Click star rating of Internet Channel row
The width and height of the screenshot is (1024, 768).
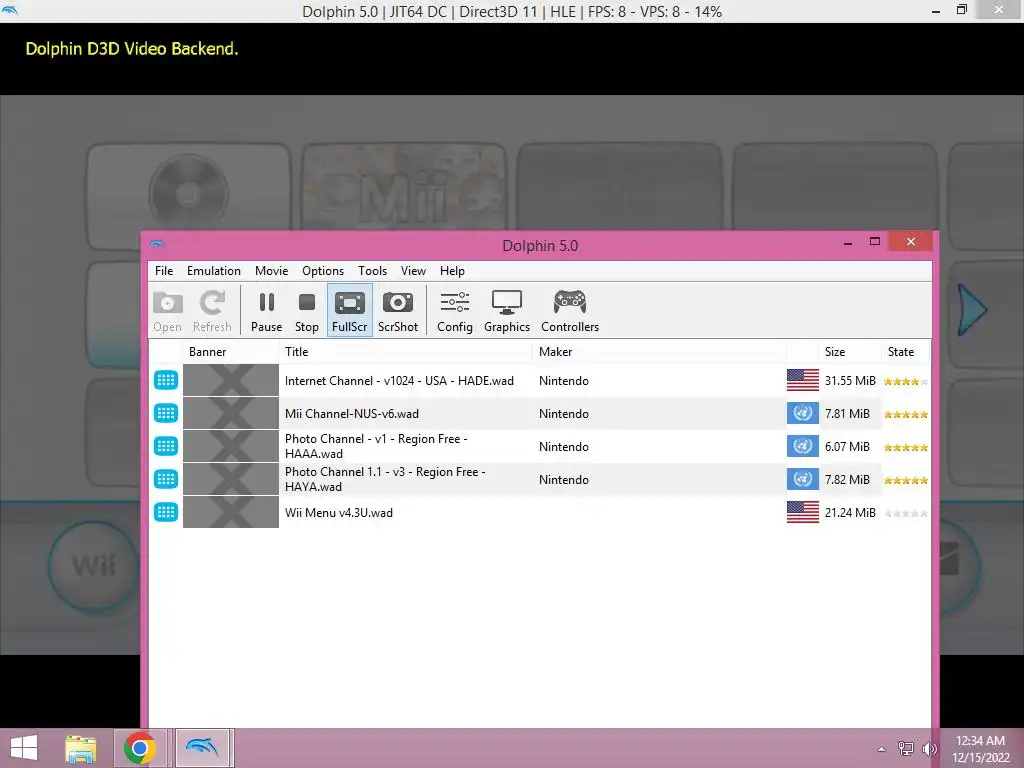tap(906, 381)
